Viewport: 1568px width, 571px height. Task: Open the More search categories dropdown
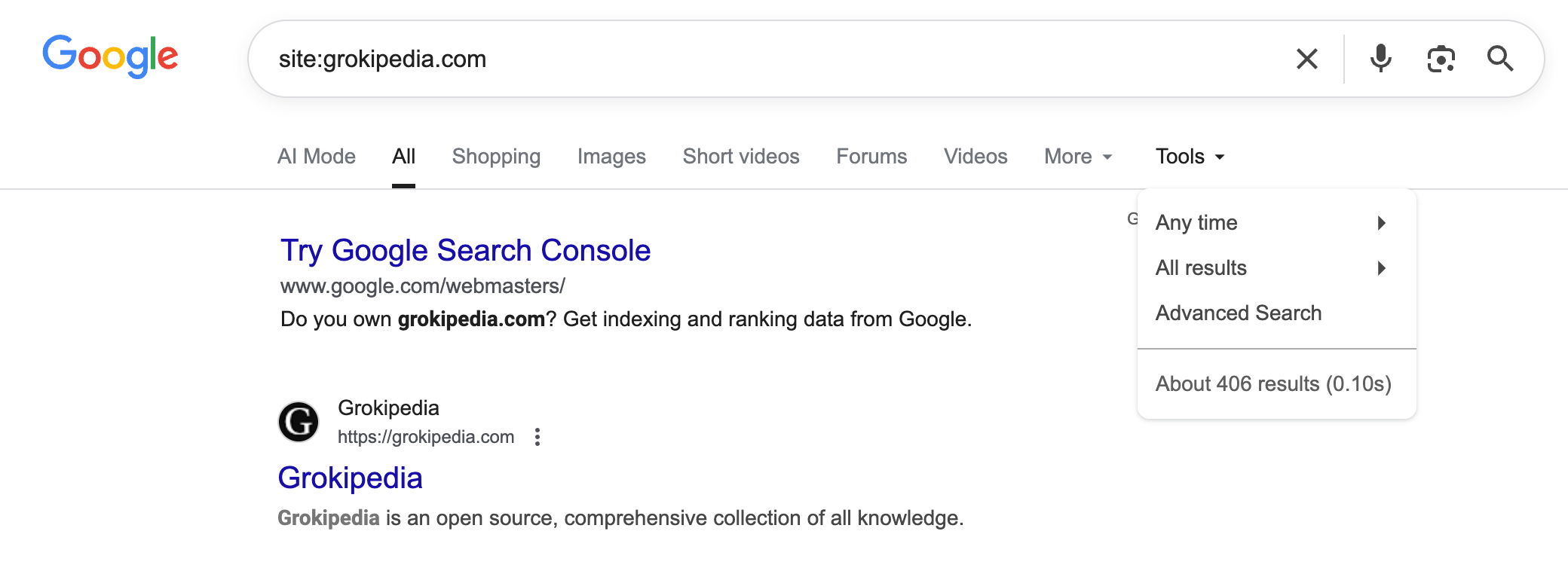coord(1078,157)
